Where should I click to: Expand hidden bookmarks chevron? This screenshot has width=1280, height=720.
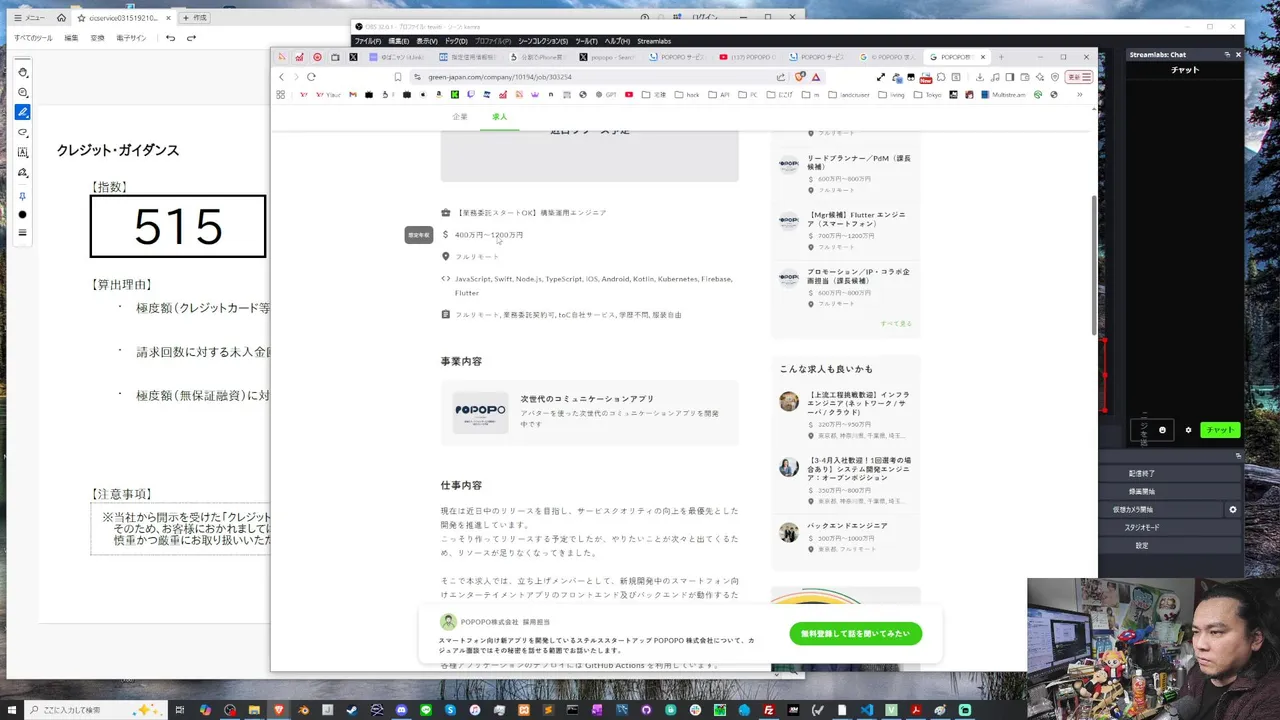tap(1079, 94)
